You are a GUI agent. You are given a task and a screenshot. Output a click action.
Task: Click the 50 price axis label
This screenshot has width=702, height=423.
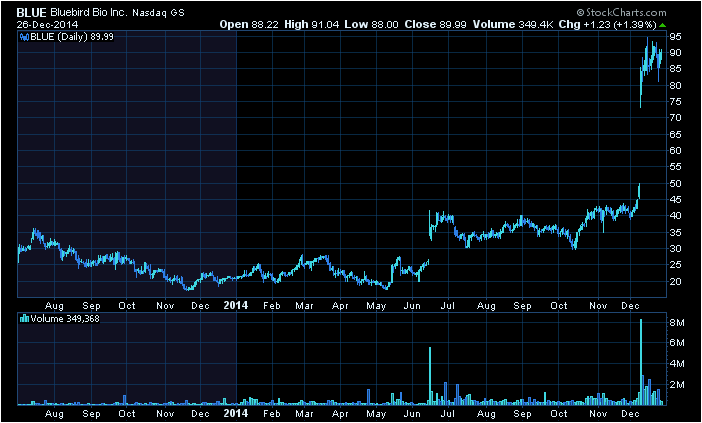point(676,184)
